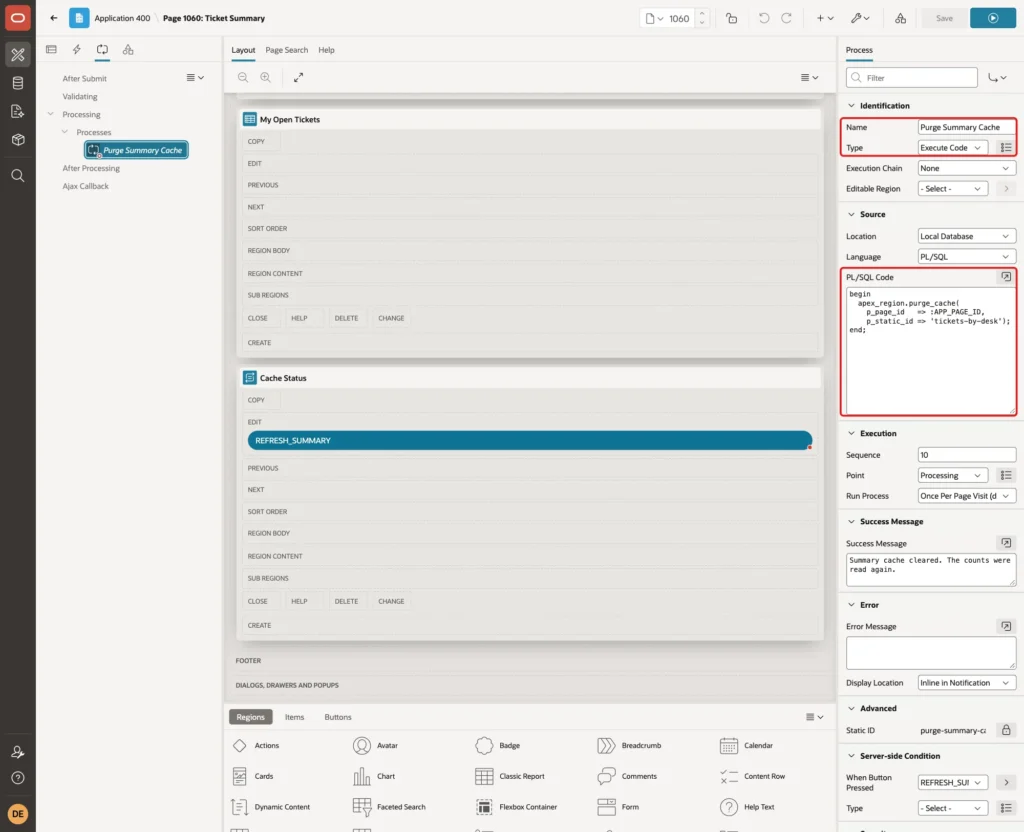Open the Help tab in the center pane
This screenshot has height=832, width=1024.
click(326, 50)
